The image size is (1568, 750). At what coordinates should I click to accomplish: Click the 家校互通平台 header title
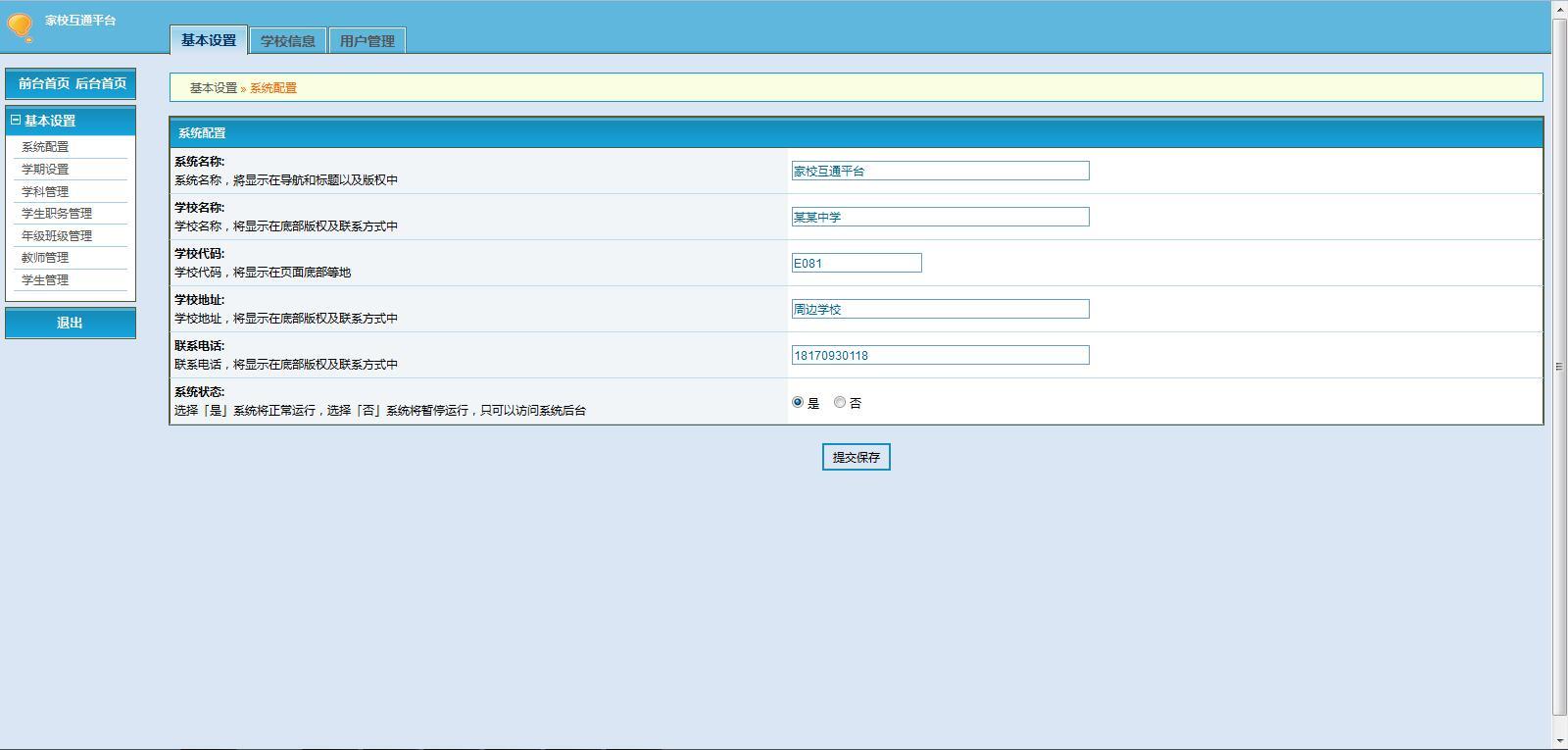(80, 20)
